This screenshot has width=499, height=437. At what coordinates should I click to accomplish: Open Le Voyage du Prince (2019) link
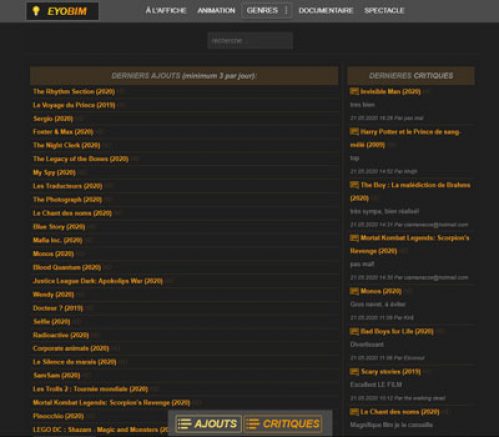point(74,105)
